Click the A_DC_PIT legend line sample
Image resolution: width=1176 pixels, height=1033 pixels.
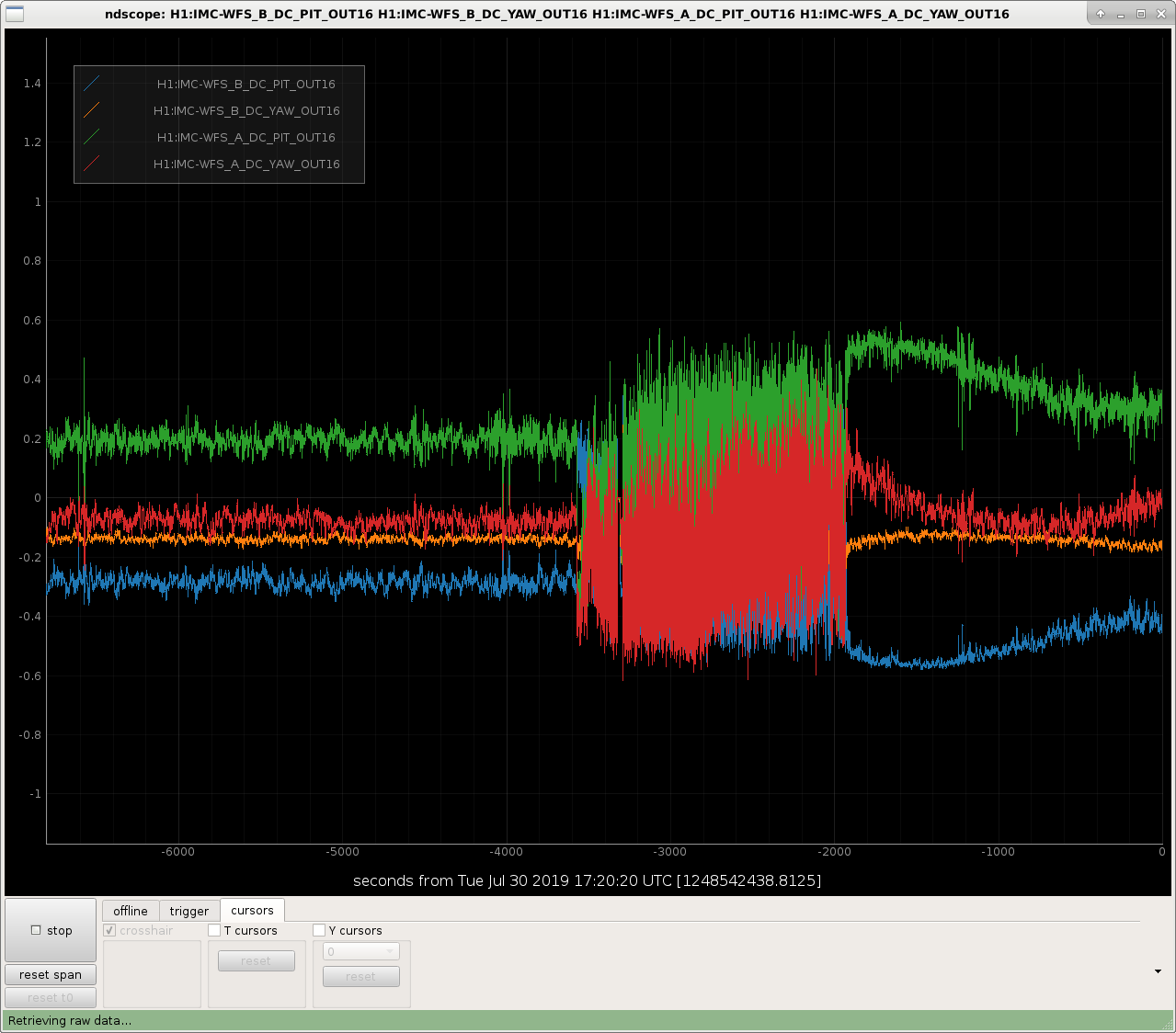[x=92, y=137]
